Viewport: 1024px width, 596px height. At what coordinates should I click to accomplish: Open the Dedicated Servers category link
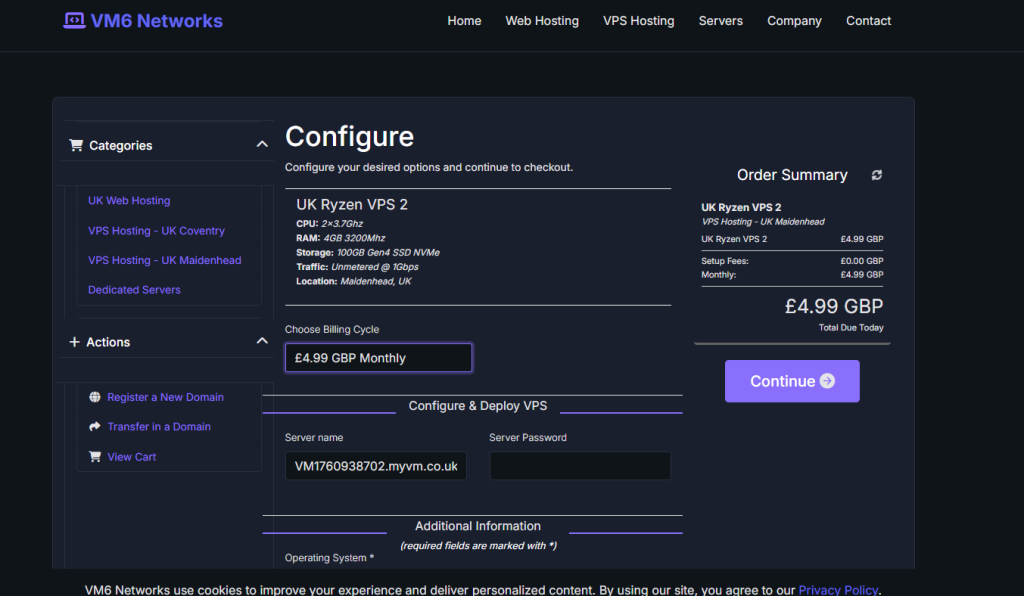[x=134, y=290]
